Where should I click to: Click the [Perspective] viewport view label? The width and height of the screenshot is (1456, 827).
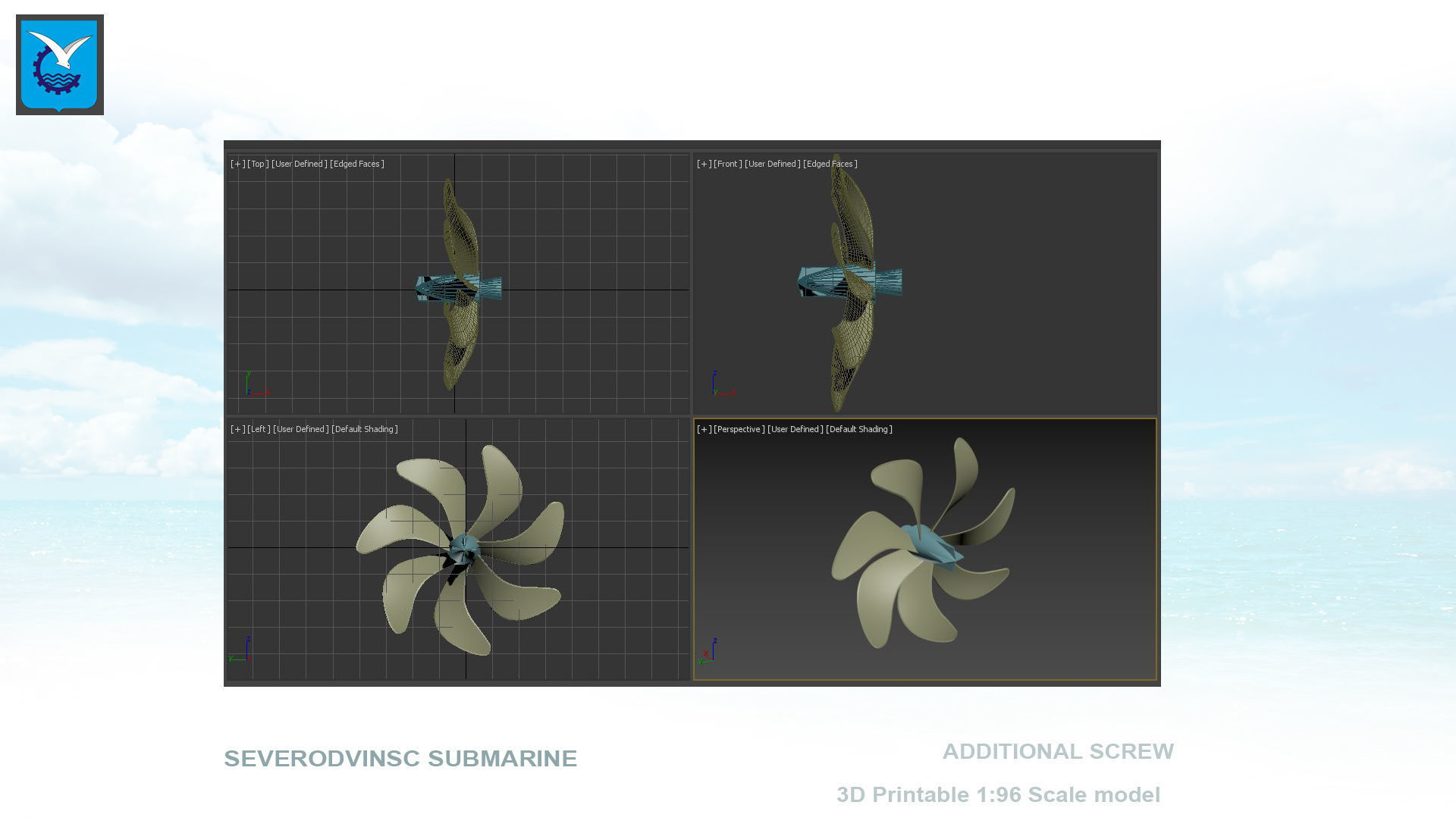pyautogui.click(x=739, y=429)
